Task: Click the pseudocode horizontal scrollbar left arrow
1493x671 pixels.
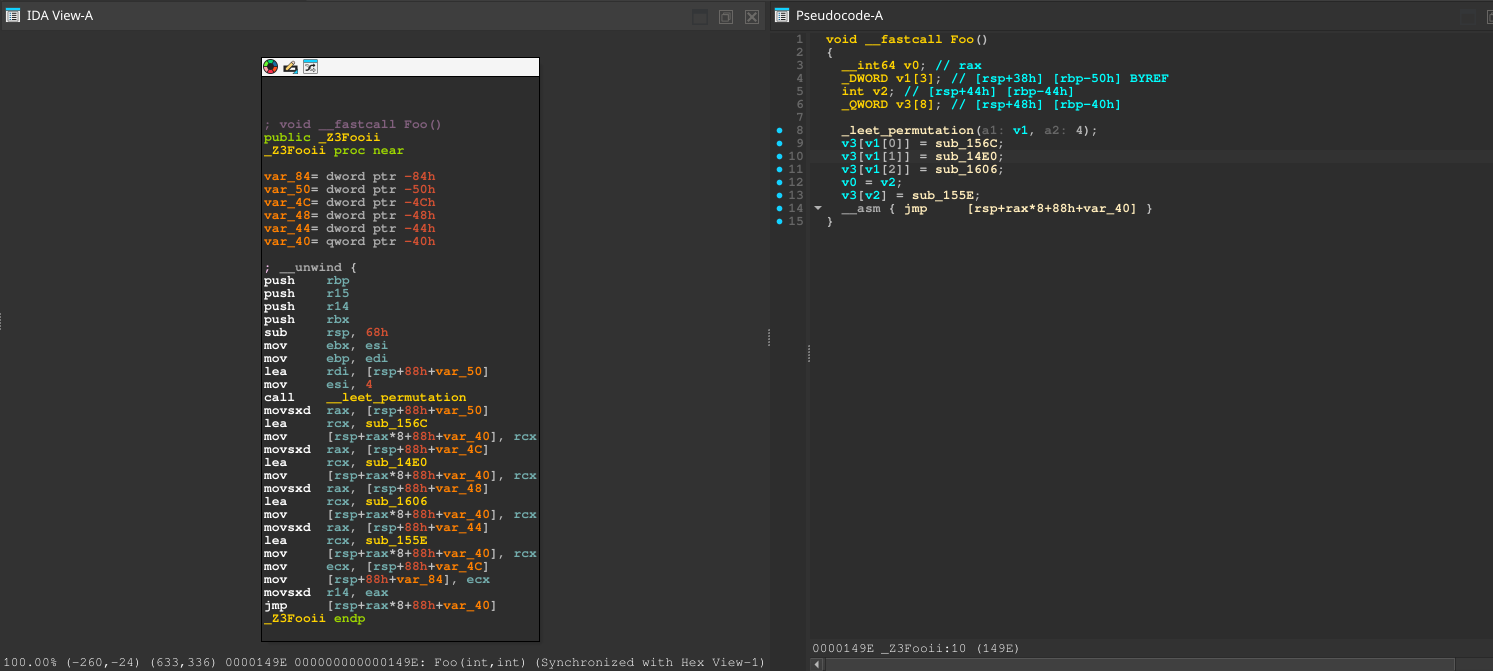Action: coord(818,664)
